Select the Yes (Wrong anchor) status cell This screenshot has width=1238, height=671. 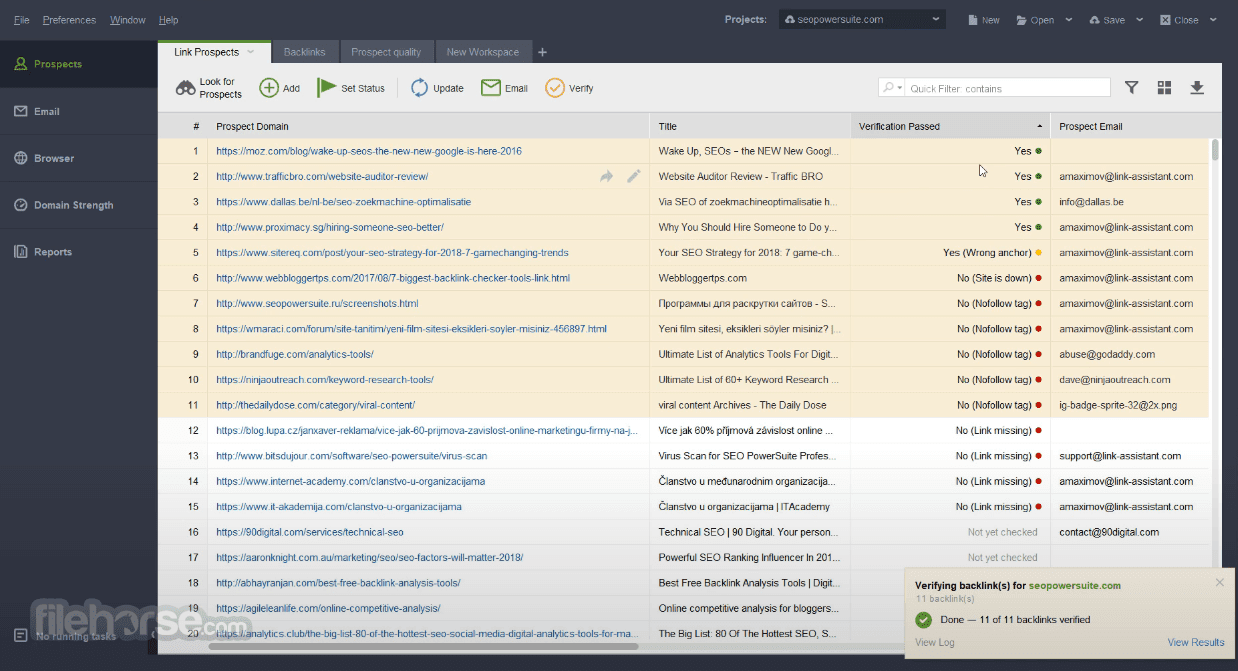950,253
